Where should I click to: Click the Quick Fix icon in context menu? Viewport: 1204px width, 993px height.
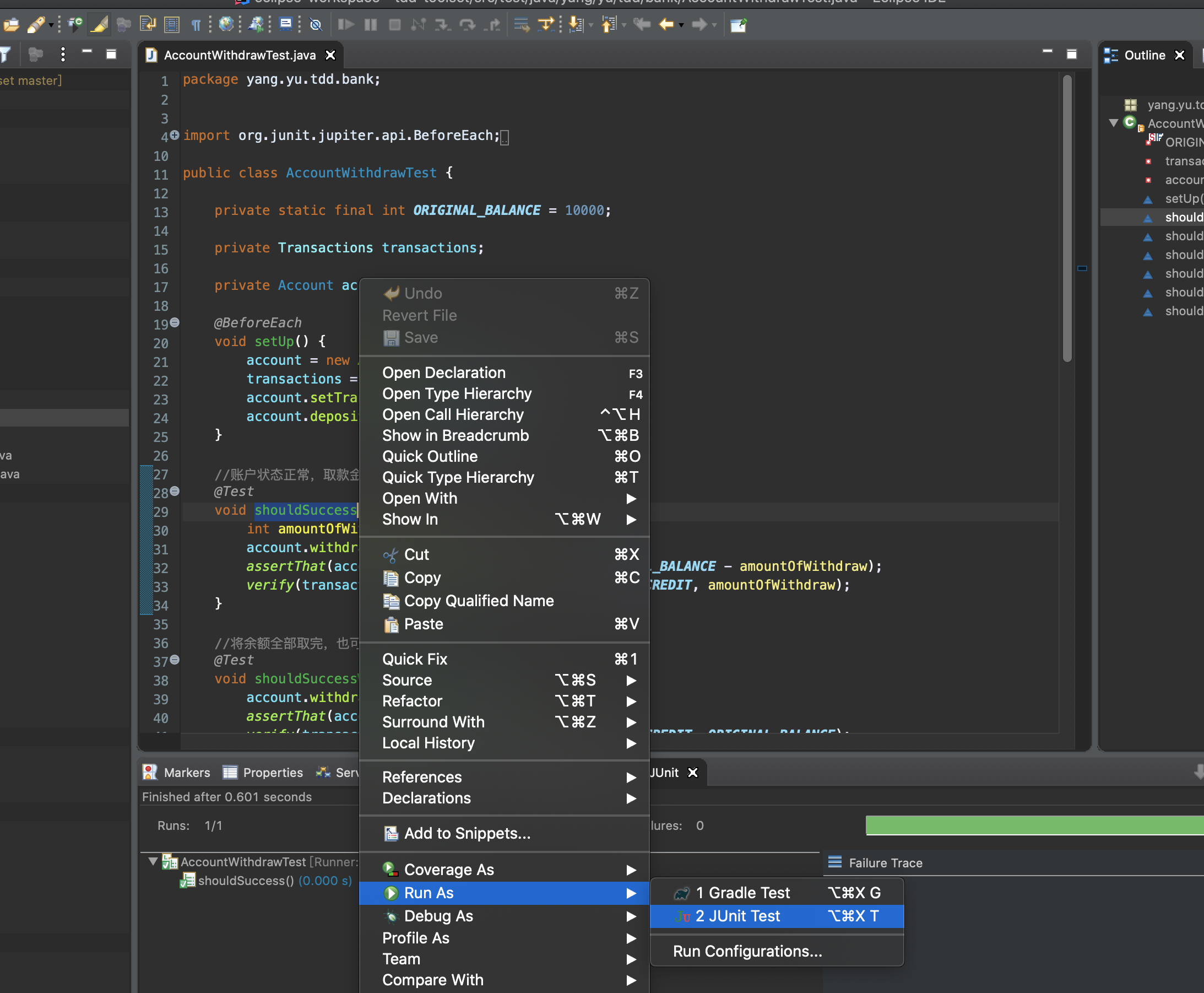[414, 659]
